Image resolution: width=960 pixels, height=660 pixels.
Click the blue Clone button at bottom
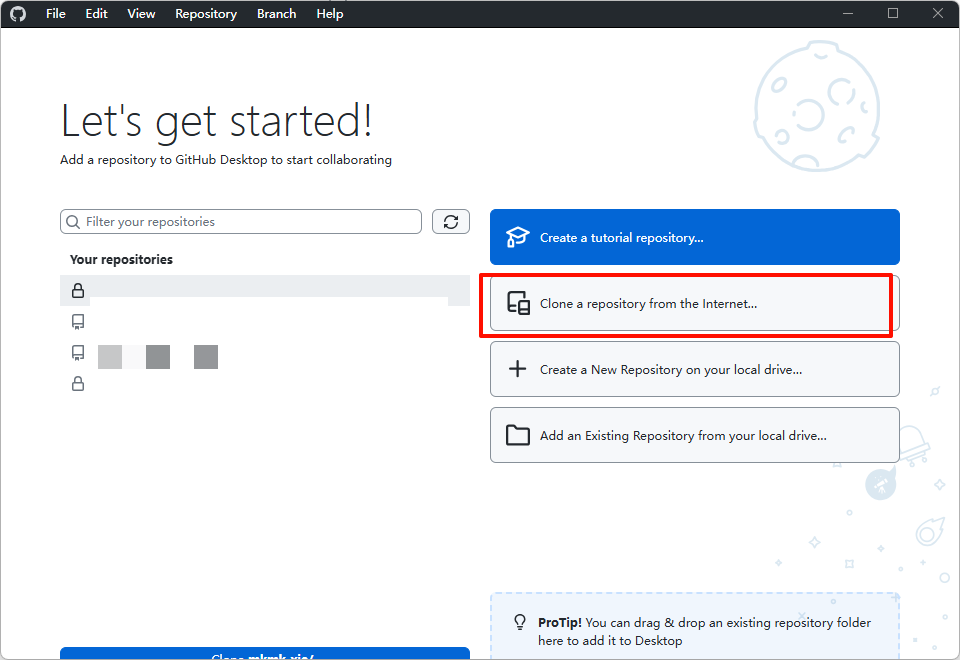[x=264, y=653]
